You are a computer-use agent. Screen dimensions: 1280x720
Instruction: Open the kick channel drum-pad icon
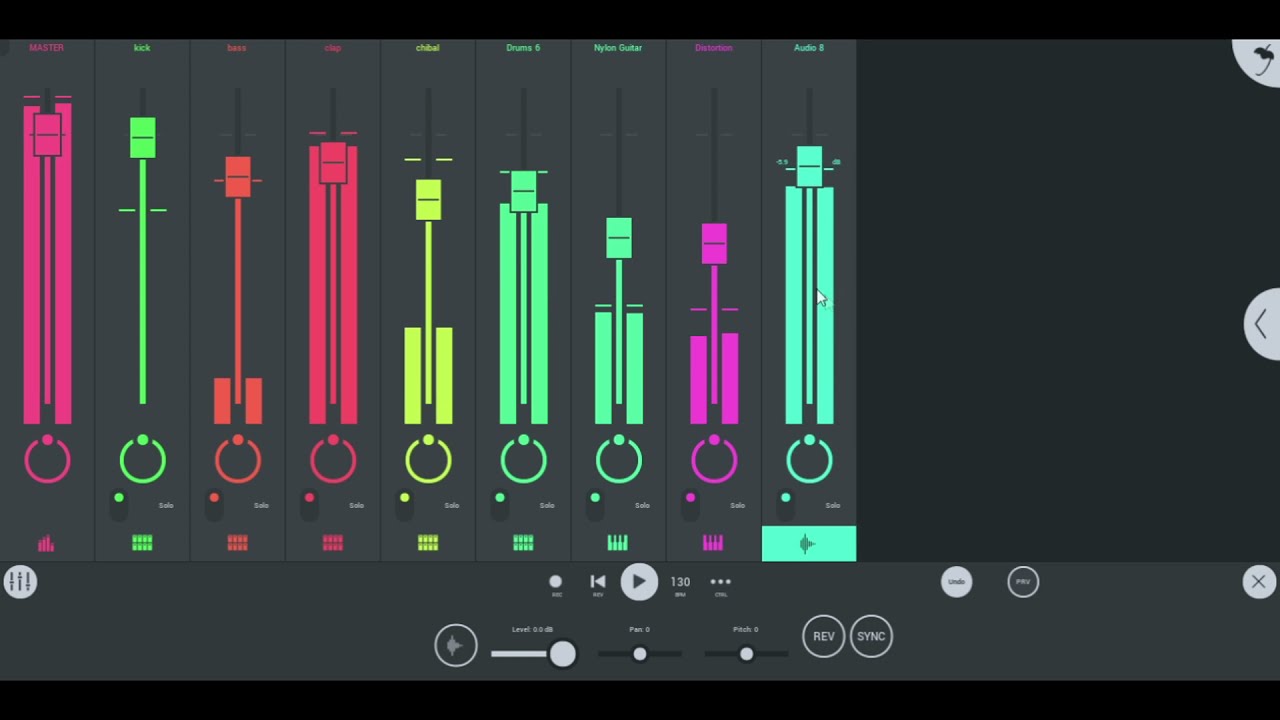(x=142, y=543)
